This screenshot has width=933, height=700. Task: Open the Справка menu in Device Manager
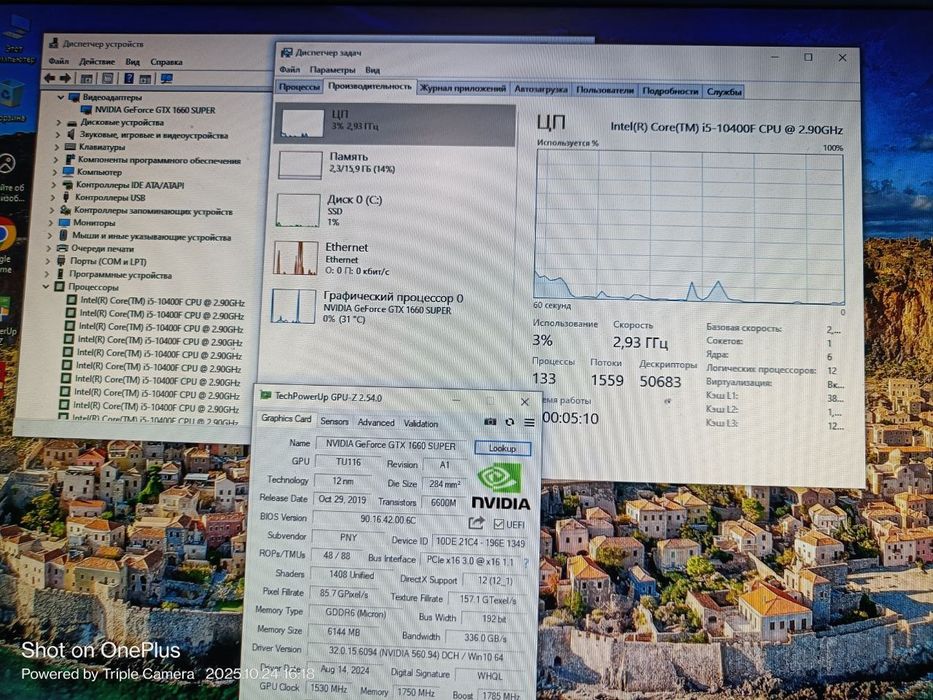(x=166, y=61)
